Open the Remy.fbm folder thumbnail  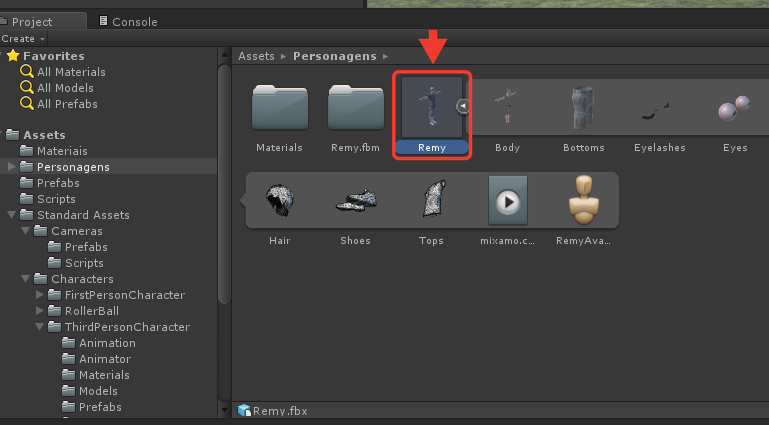[x=356, y=107]
